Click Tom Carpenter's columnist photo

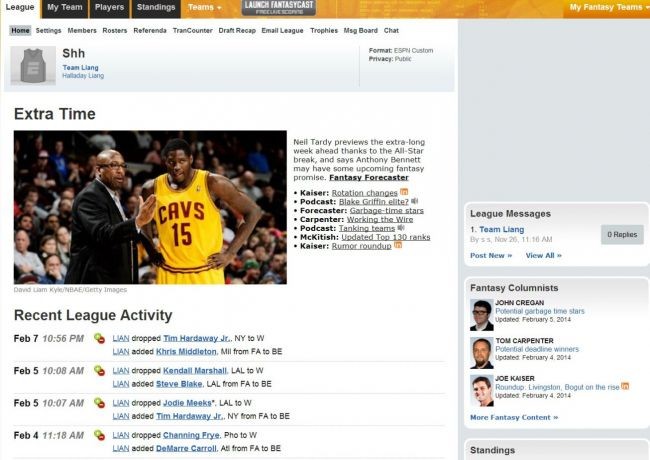(482, 353)
